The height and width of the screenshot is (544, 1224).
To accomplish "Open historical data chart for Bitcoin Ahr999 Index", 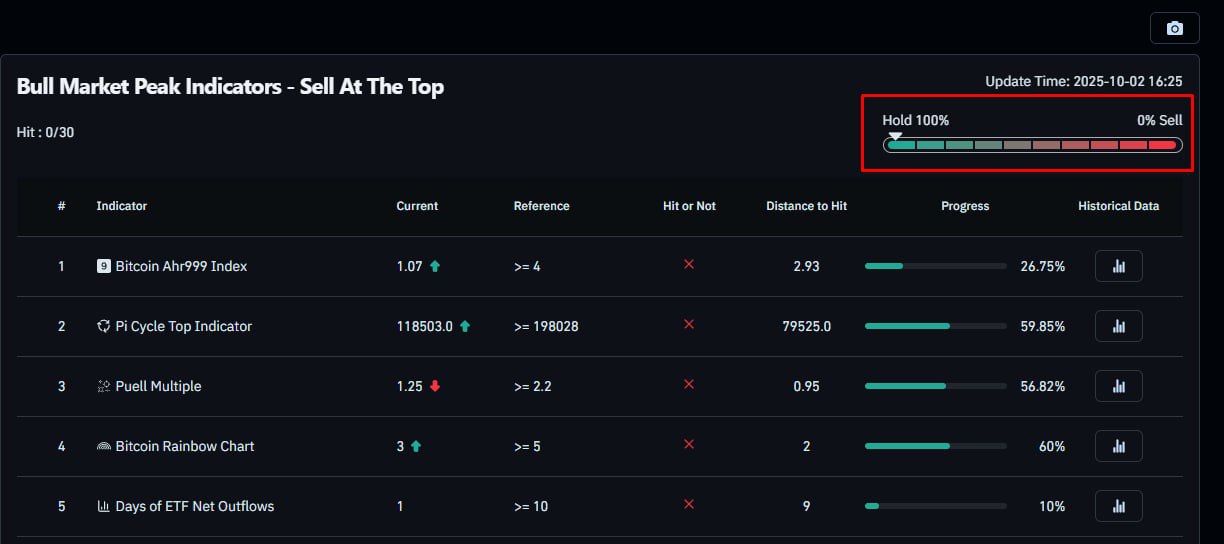I will 1119,267.
